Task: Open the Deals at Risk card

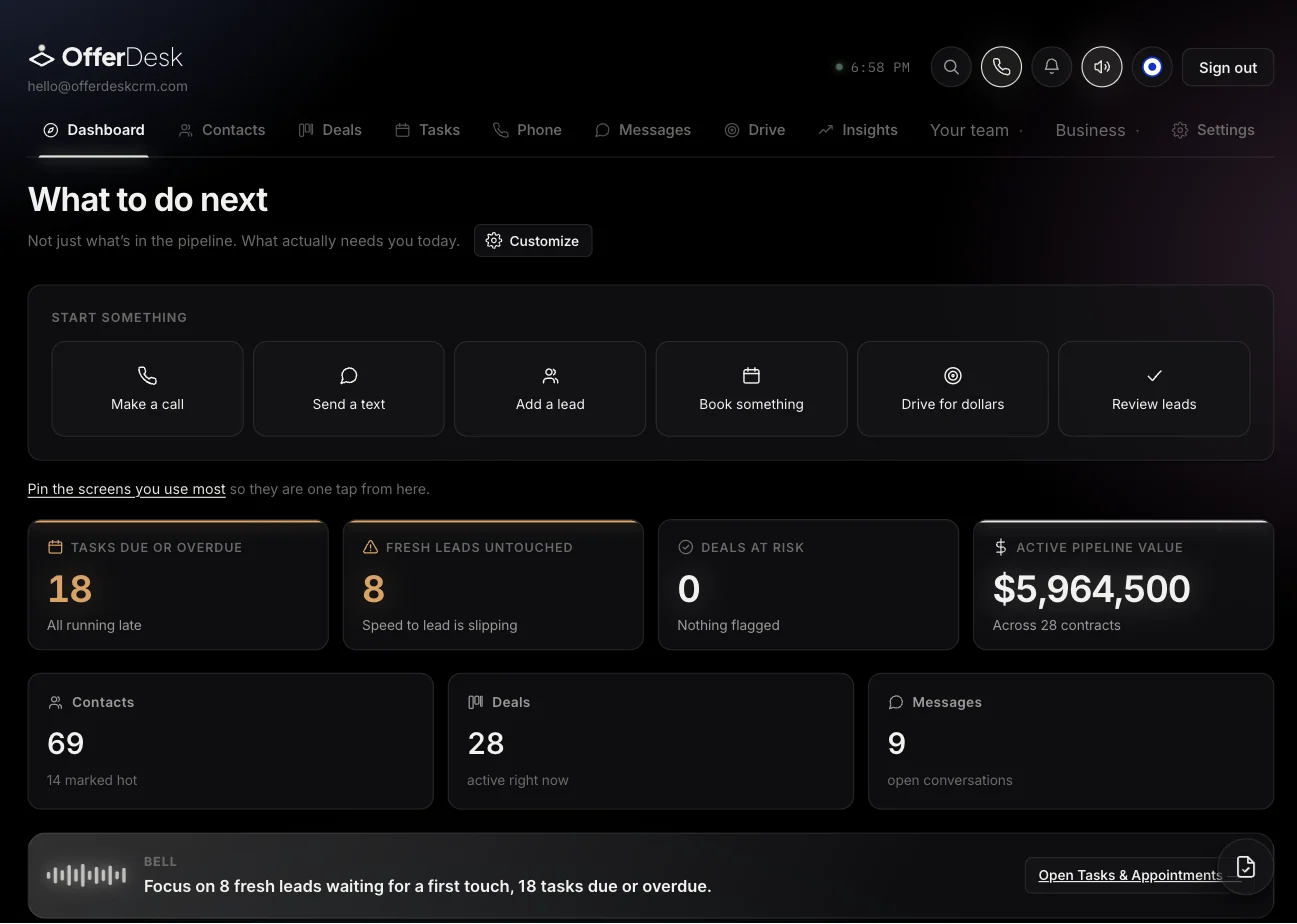Action: 808,585
